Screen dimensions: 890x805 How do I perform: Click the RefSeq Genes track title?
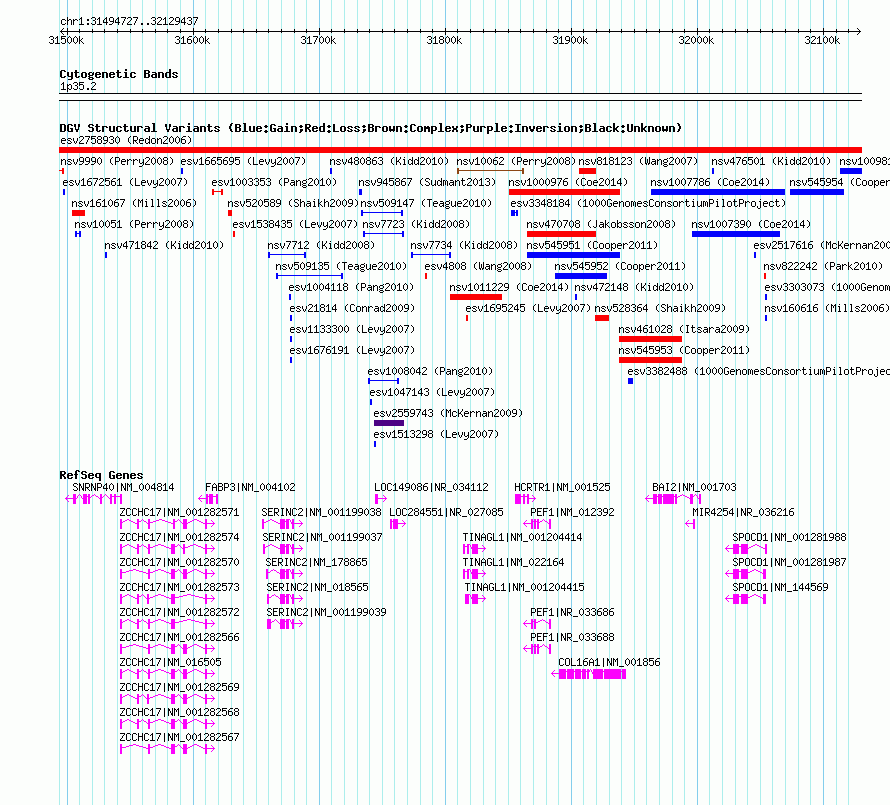pyautogui.click(x=101, y=475)
